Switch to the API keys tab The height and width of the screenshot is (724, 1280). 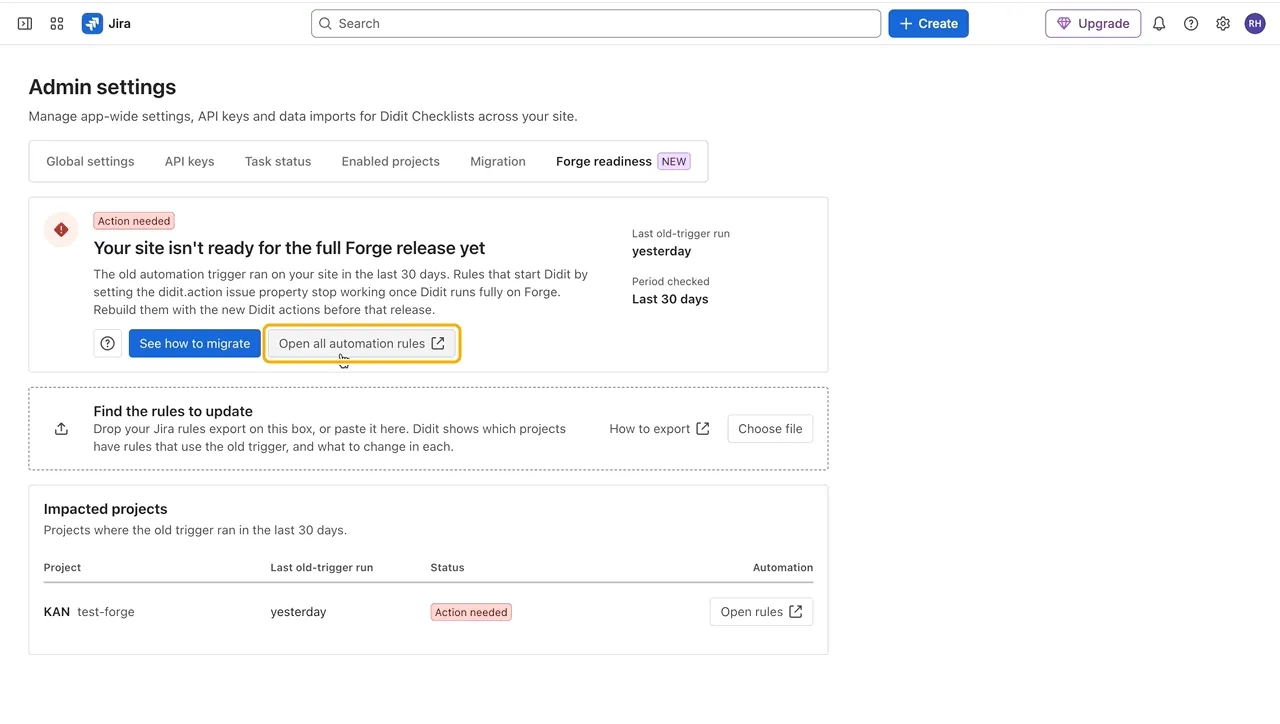pyautogui.click(x=189, y=161)
